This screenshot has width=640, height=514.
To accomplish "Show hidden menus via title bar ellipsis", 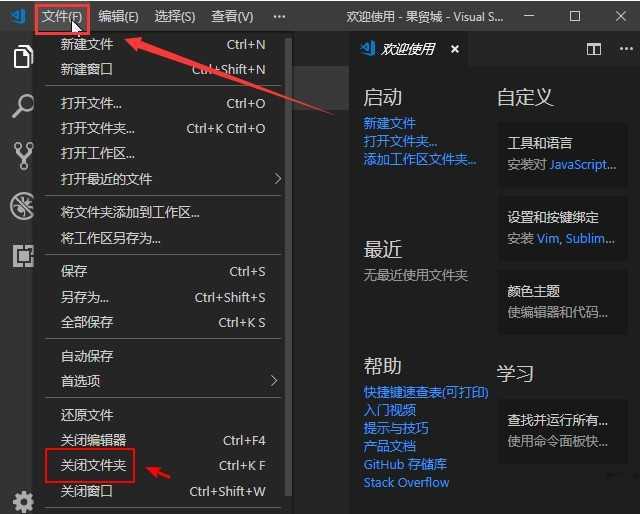I will [x=279, y=17].
